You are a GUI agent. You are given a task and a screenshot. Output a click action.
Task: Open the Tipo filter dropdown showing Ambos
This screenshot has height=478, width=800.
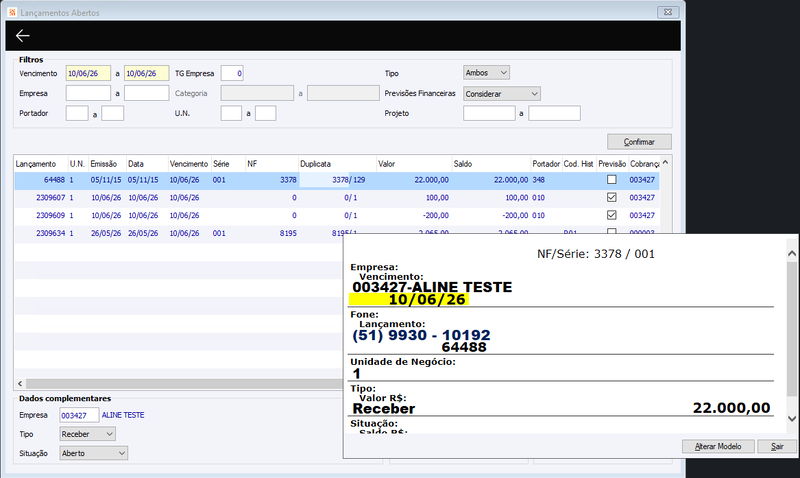(x=486, y=73)
